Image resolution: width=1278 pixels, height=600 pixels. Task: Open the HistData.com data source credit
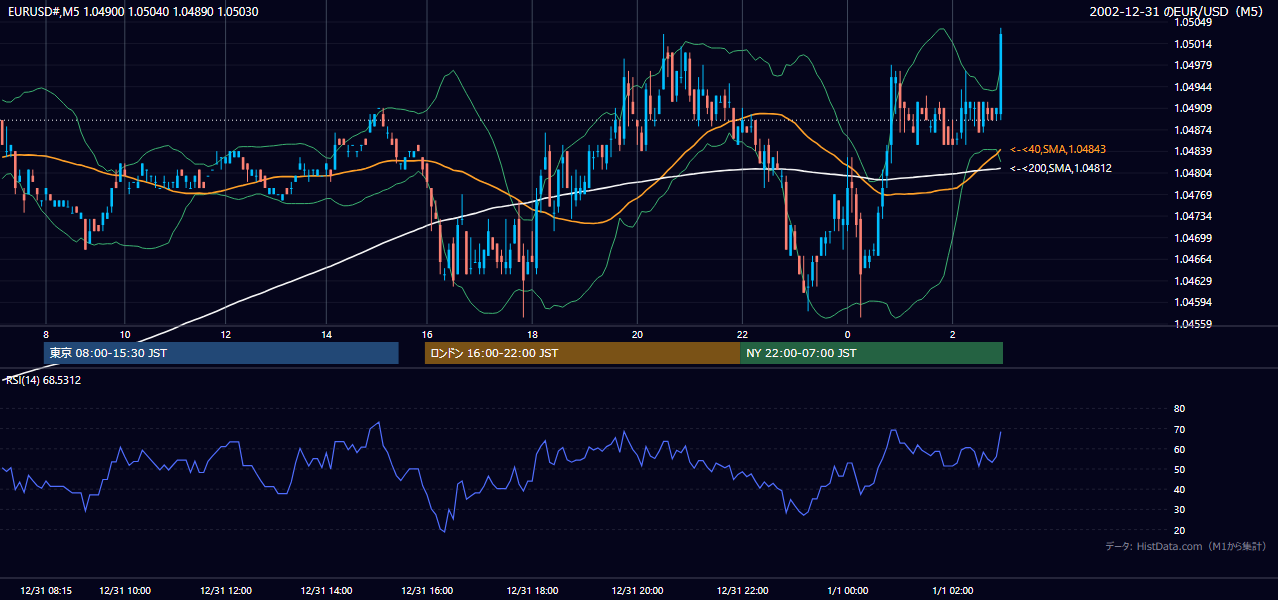[1186, 546]
